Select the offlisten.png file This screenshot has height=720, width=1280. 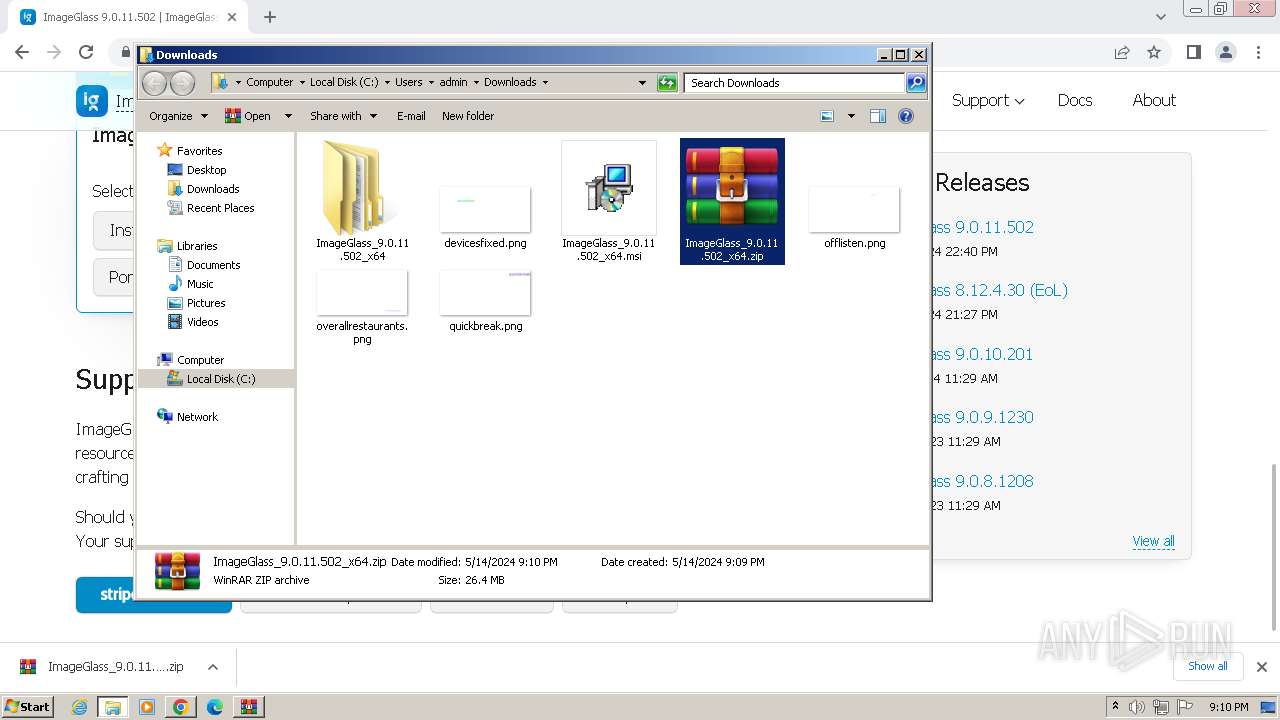pos(854,218)
